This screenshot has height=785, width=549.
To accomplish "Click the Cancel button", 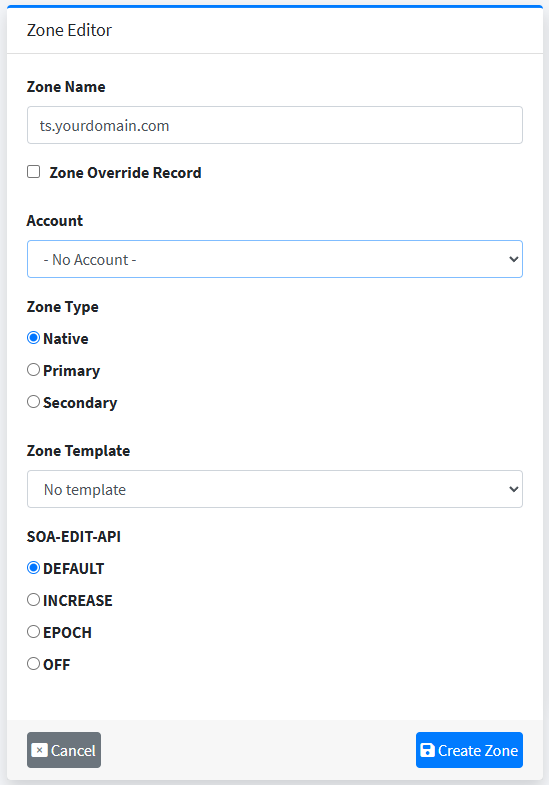I will (64, 750).
